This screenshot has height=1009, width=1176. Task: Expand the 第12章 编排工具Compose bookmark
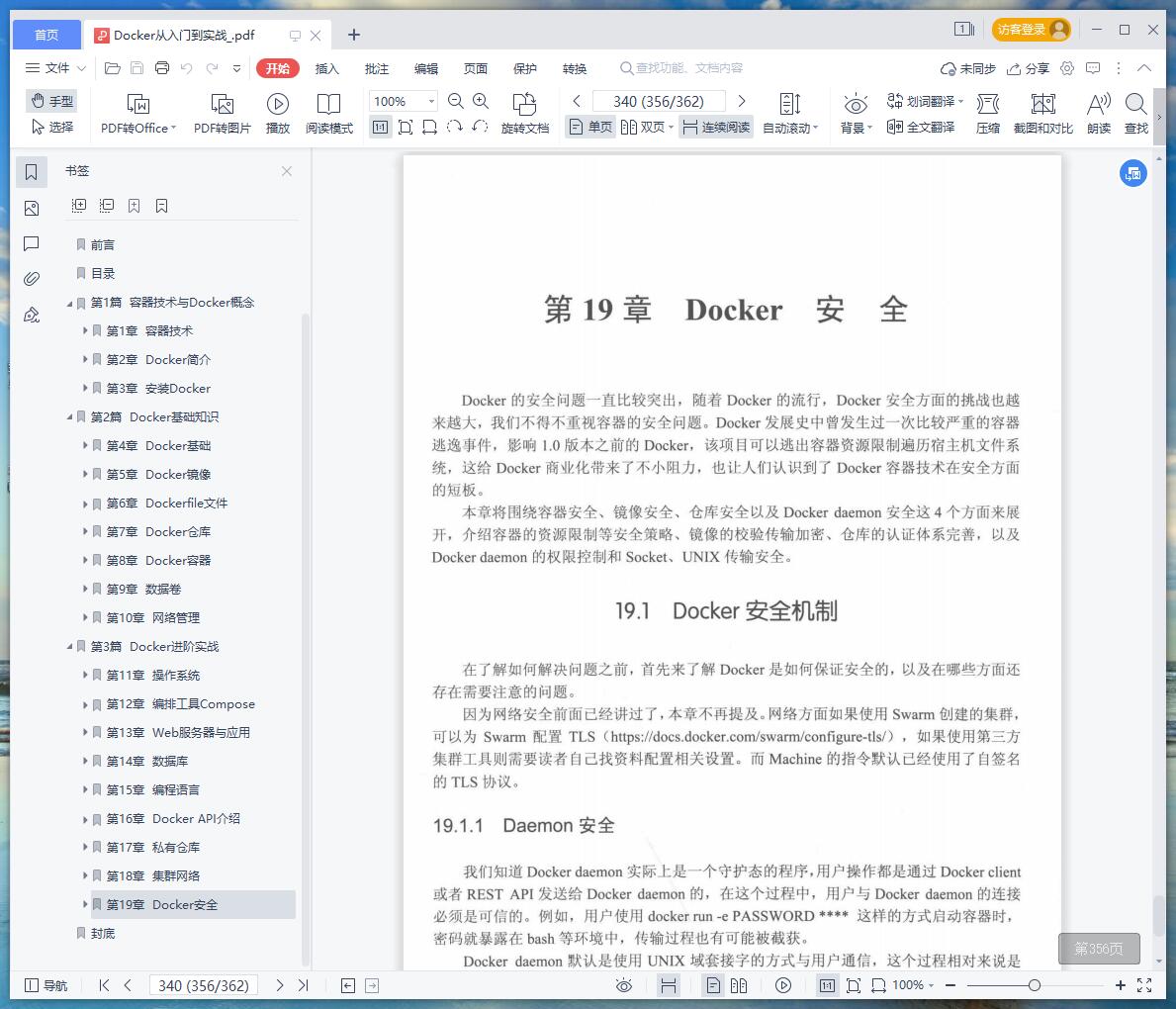[85, 703]
